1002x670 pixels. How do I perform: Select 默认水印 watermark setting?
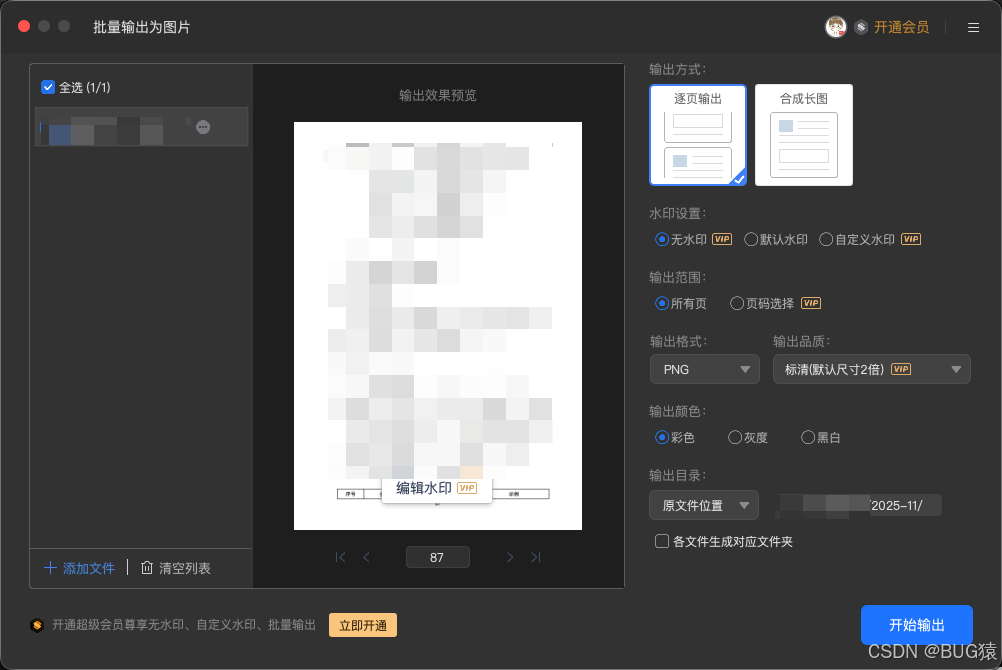[752, 239]
